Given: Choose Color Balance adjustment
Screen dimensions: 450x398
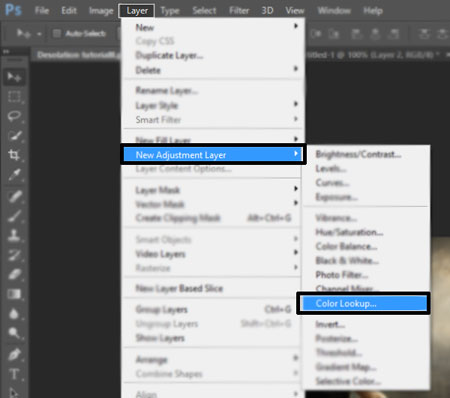Looking at the screenshot, I should point(366,246).
